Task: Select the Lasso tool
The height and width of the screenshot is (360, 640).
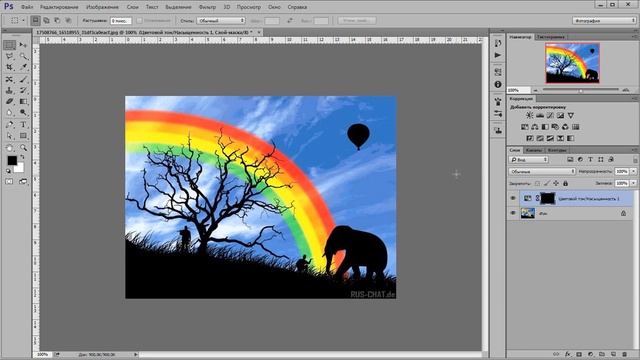Action: [9, 56]
